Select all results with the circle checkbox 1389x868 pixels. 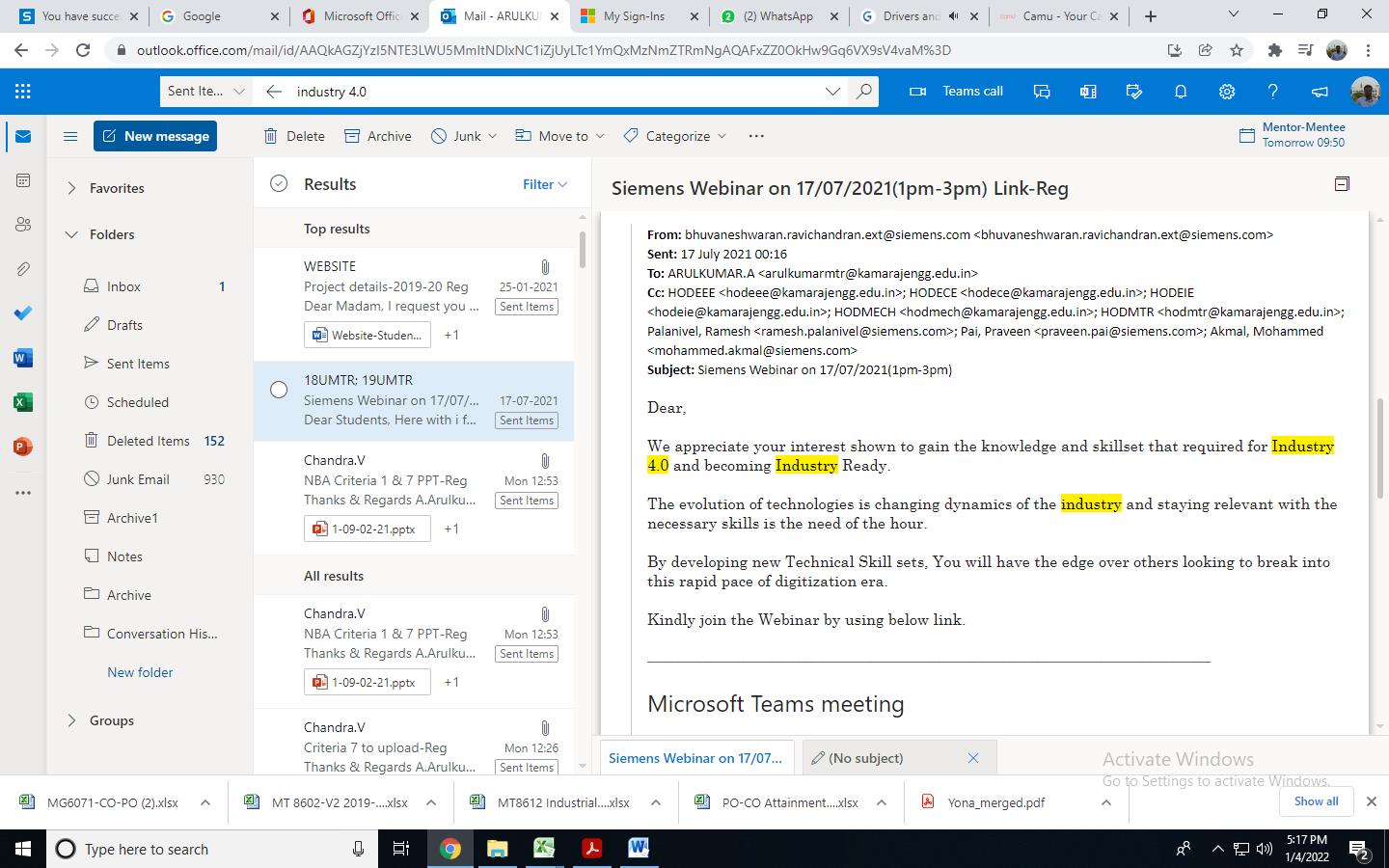pos(279,184)
